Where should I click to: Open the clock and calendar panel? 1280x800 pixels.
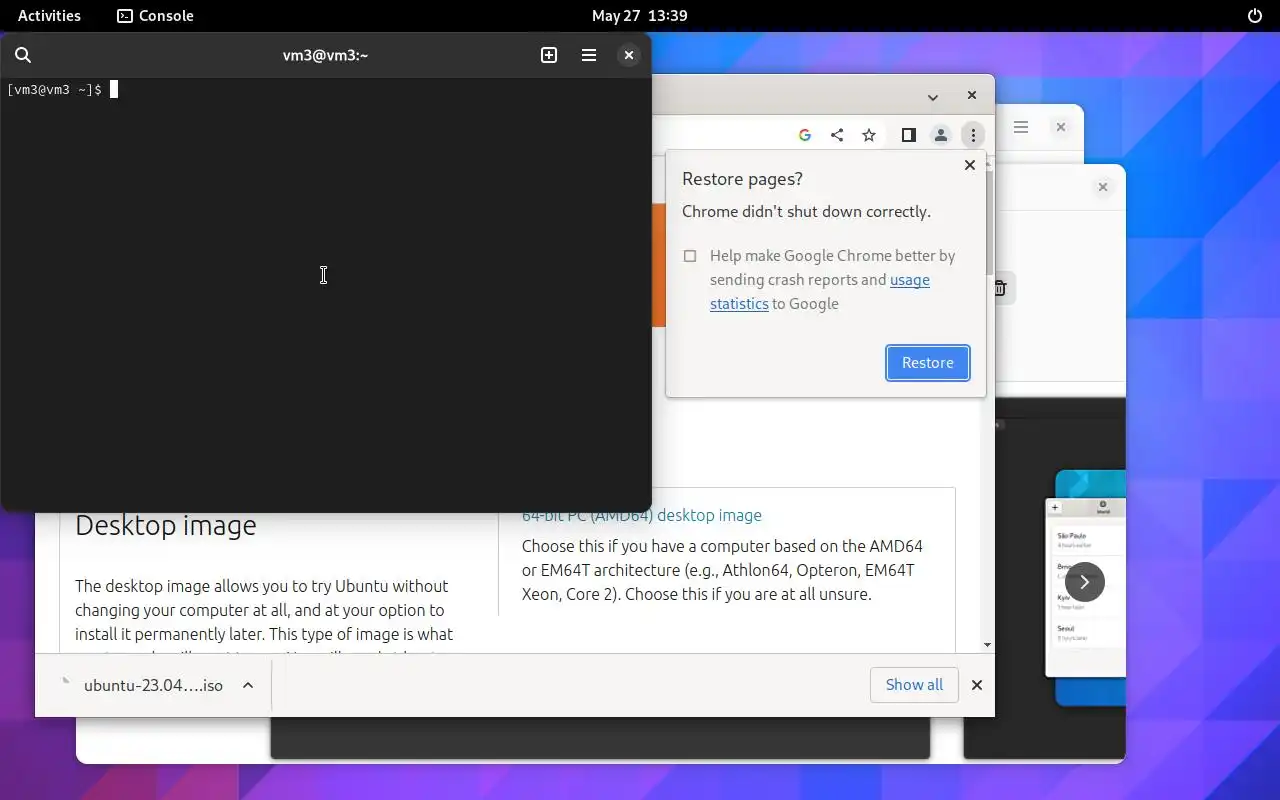640,15
